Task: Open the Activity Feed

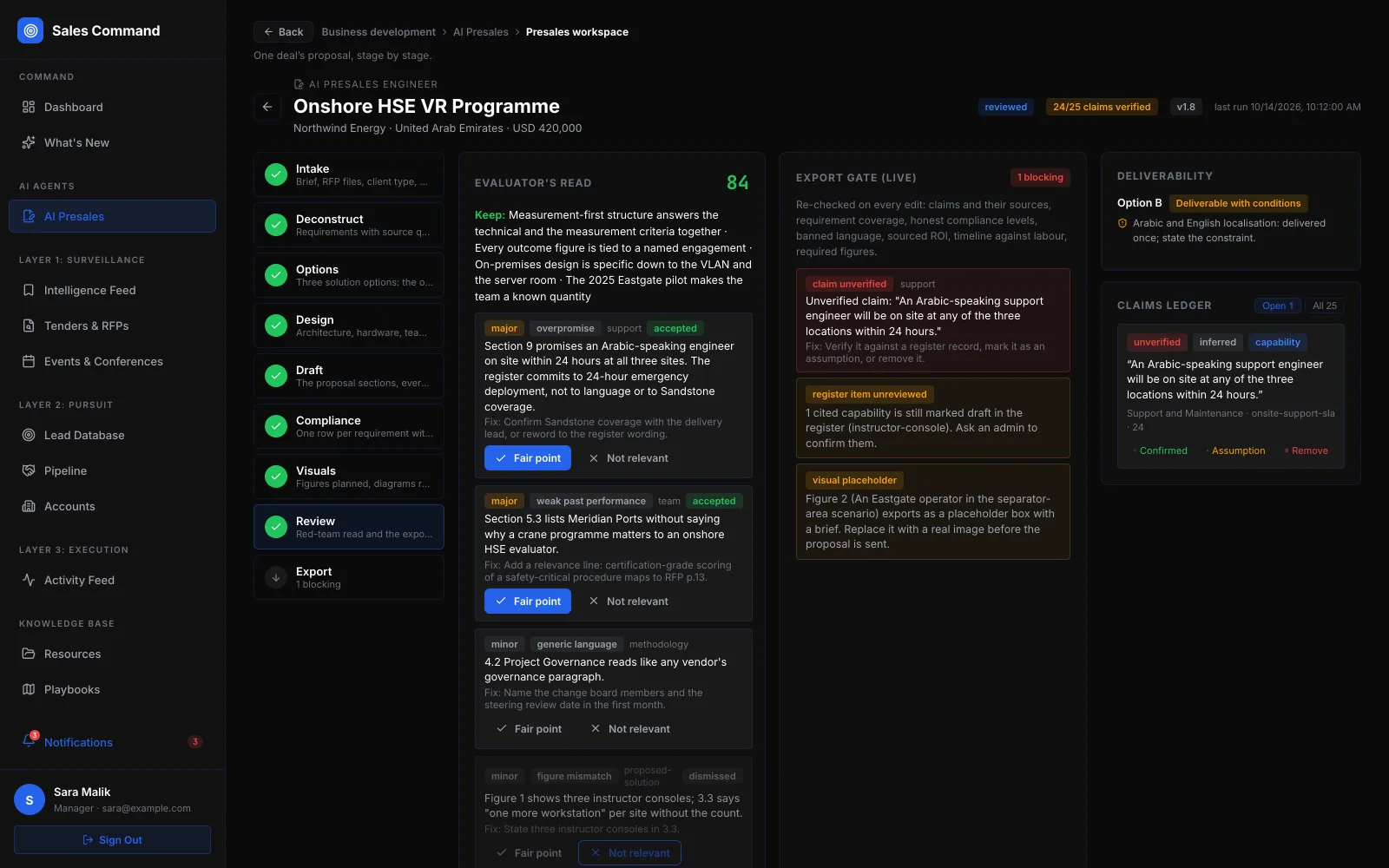Action: point(112,580)
